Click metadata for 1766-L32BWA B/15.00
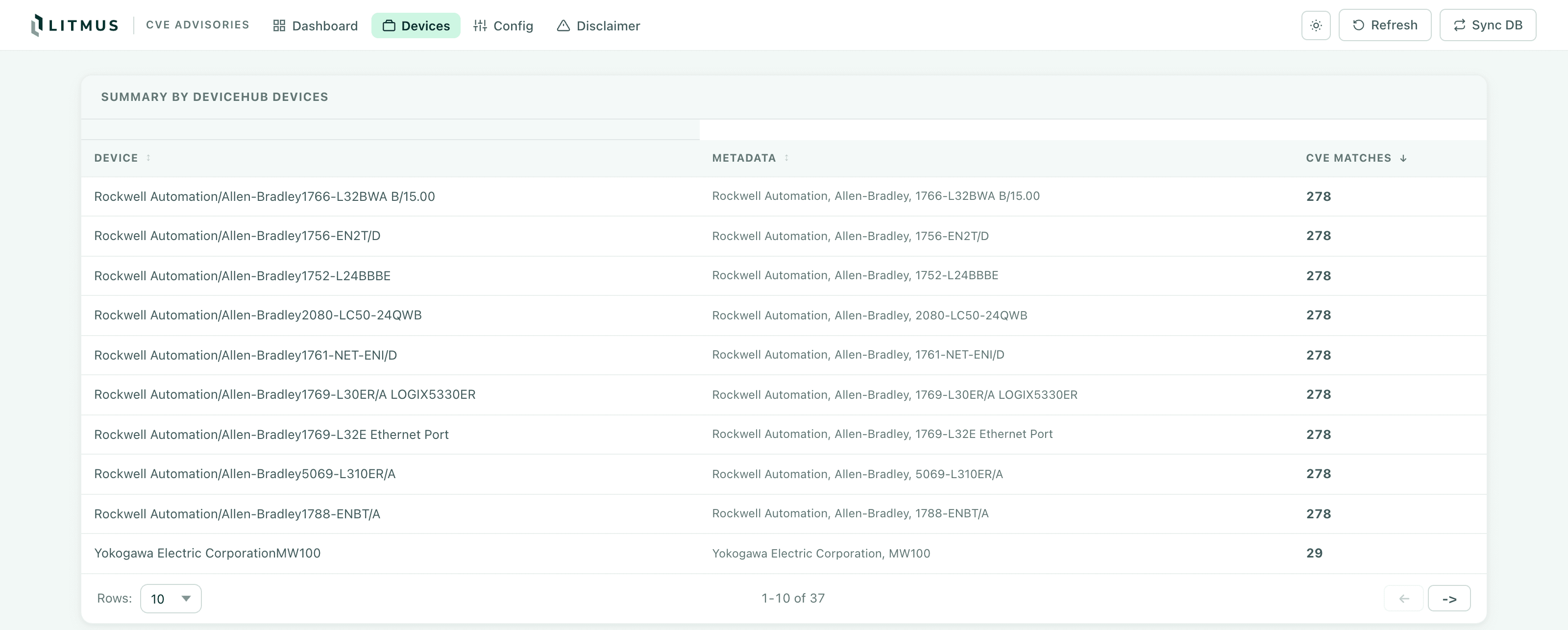 coord(876,196)
